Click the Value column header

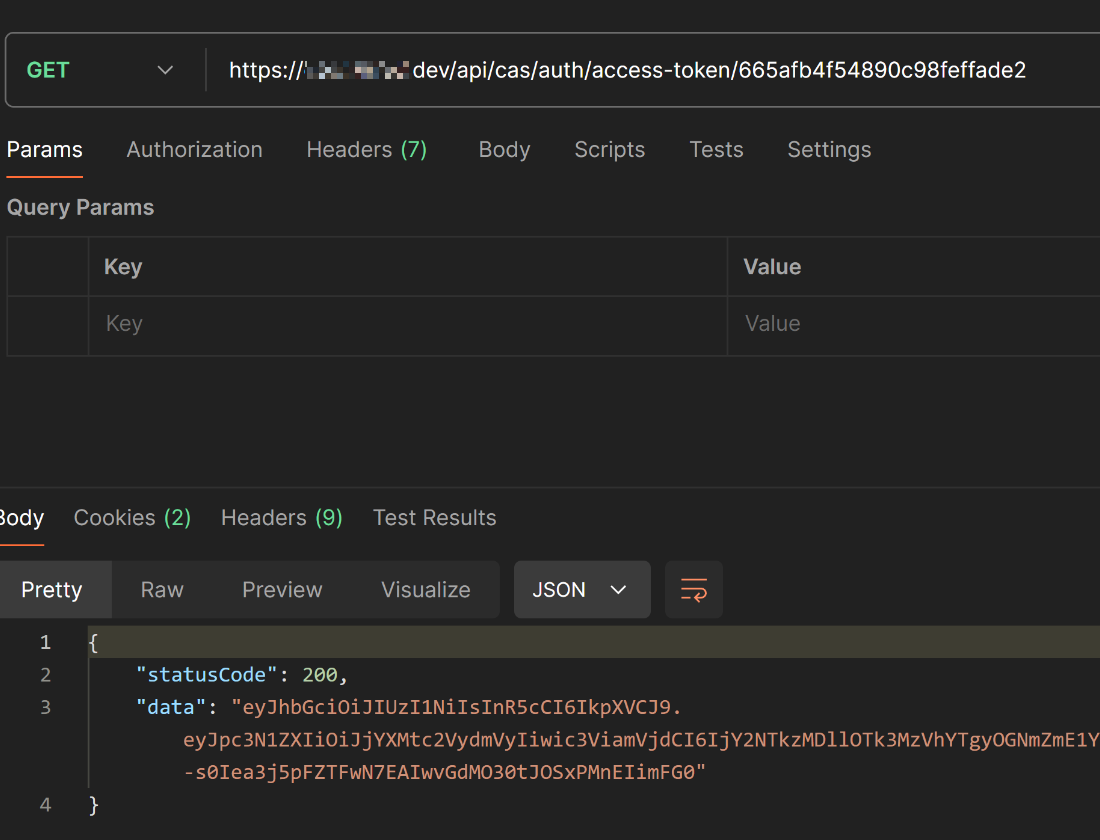click(772, 267)
